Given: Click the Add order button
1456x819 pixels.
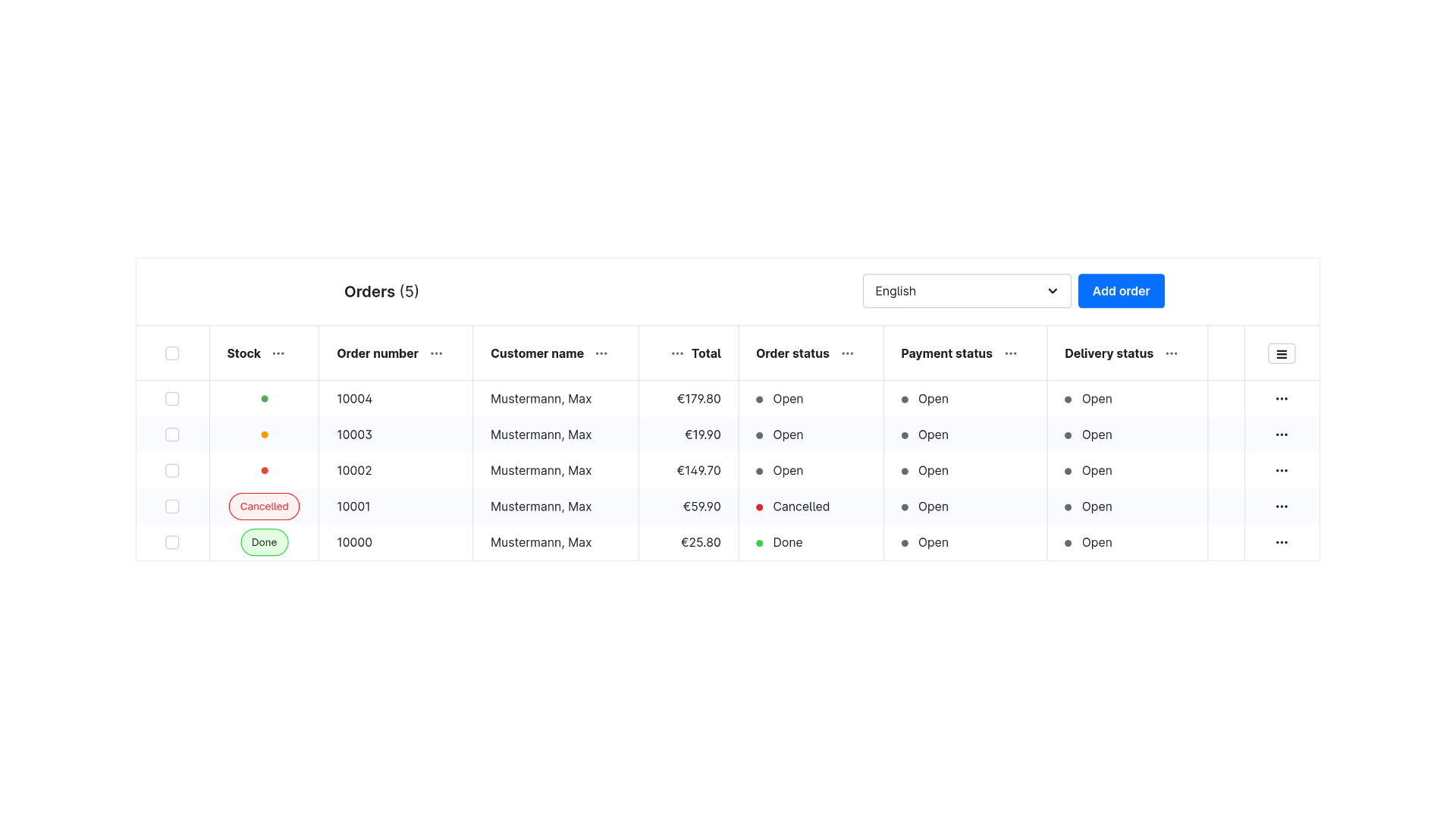Looking at the screenshot, I should coord(1121,291).
